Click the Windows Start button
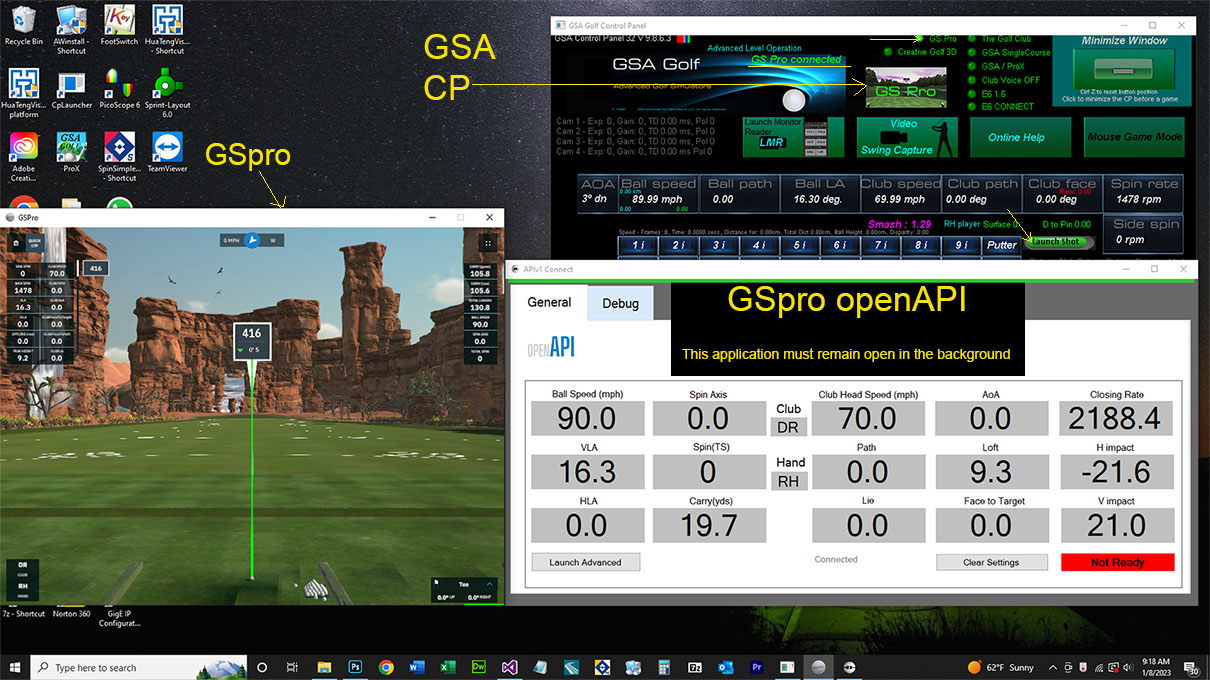The image size is (1210, 680). pos(15,667)
